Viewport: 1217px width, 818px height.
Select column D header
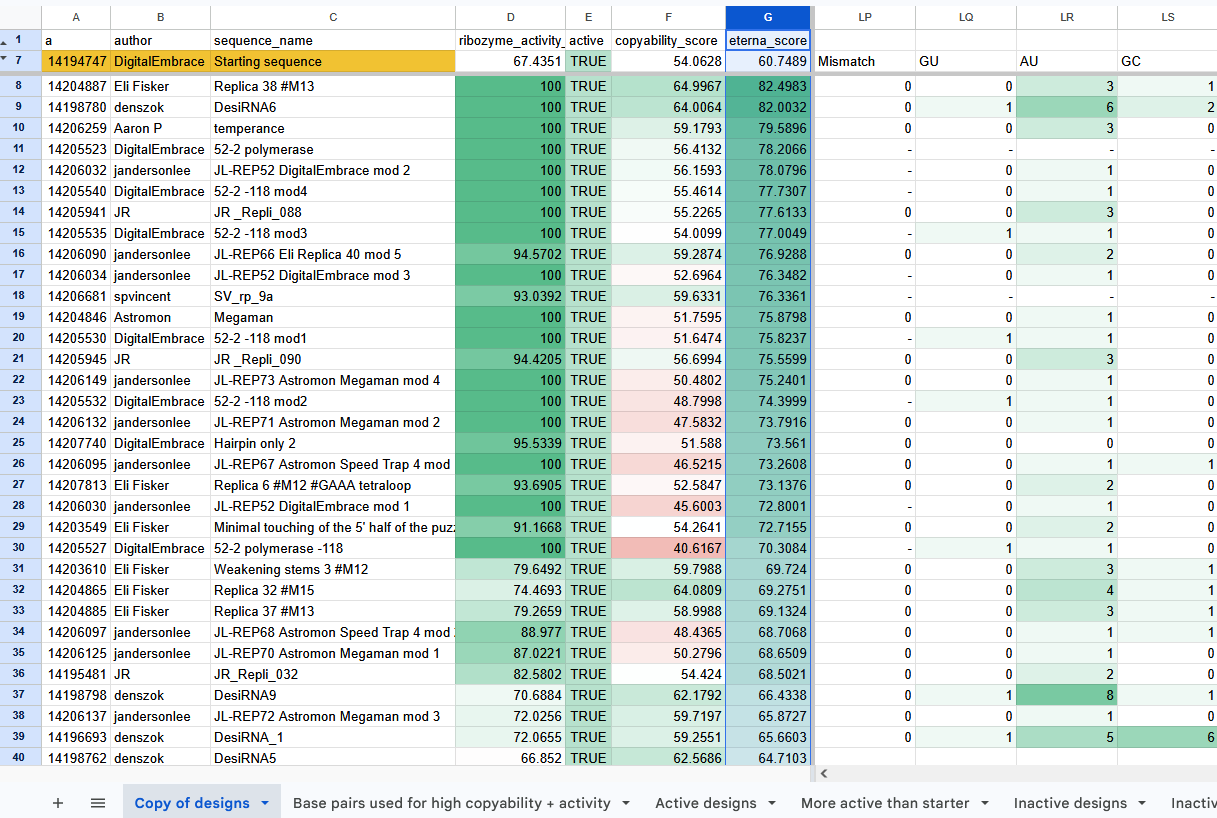(510, 17)
